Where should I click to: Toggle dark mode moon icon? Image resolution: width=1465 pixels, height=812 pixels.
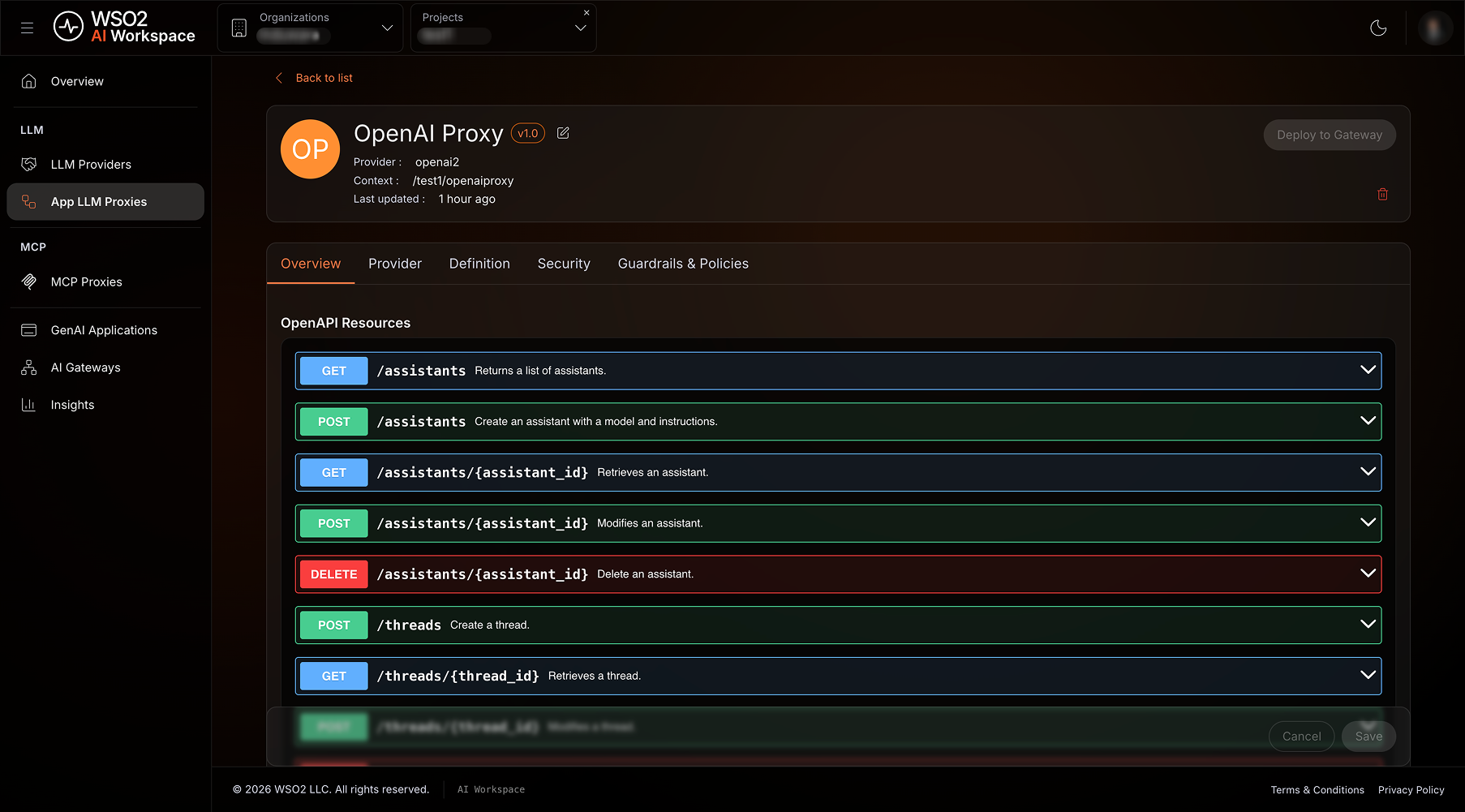[1378, 28]
